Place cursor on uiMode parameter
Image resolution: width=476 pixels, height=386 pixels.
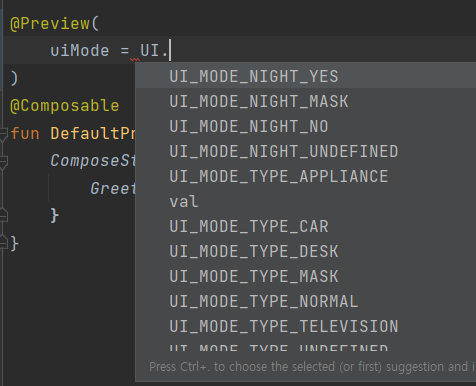point(79,51)
